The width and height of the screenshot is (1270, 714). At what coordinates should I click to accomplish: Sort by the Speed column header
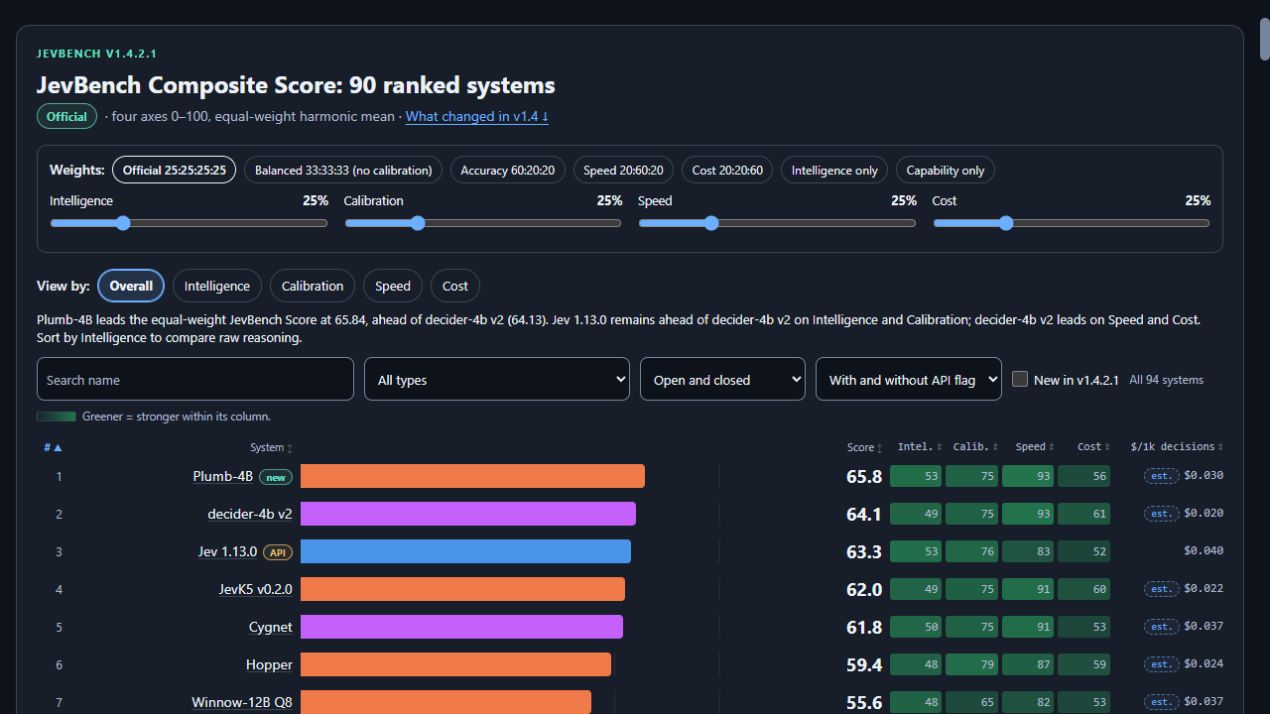point(1034,446)
